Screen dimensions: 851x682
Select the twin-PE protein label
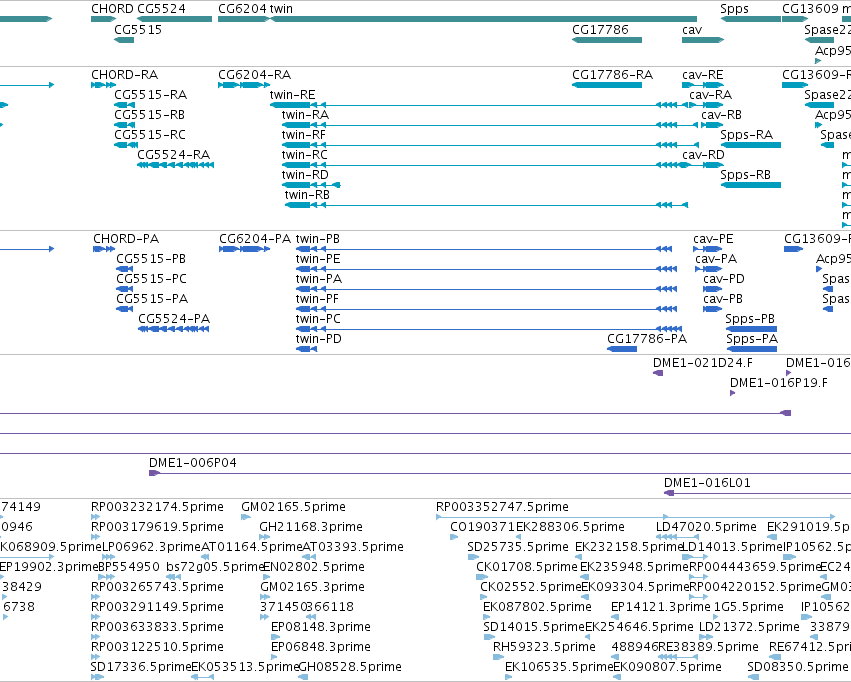[318, 259]
